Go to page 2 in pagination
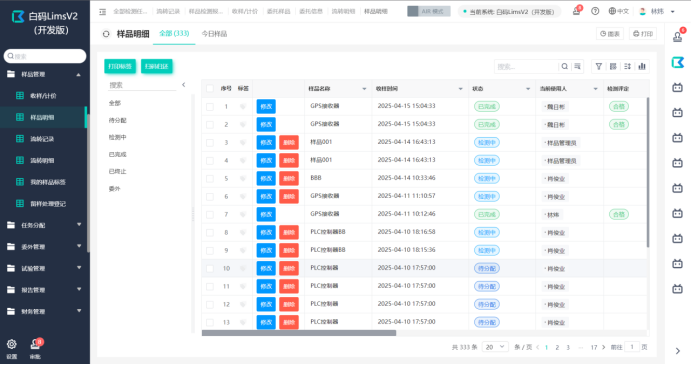 click(557, 348)
